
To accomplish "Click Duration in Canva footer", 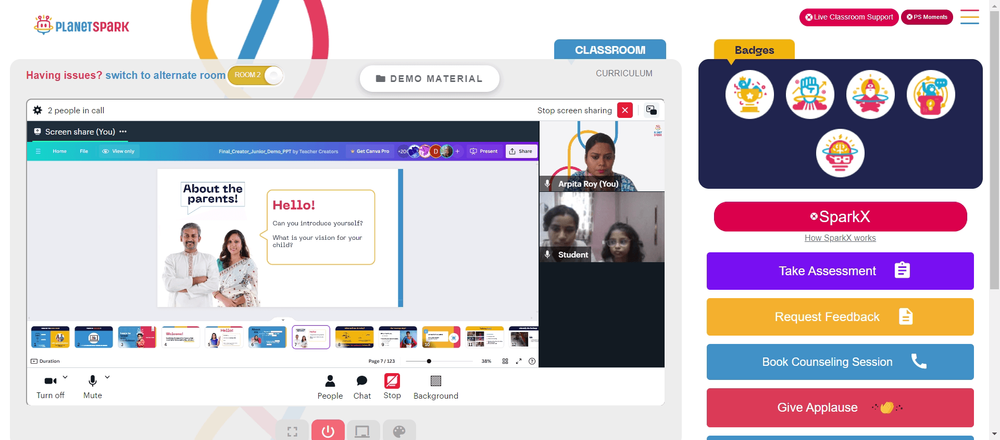I will [x=45, y=361].
